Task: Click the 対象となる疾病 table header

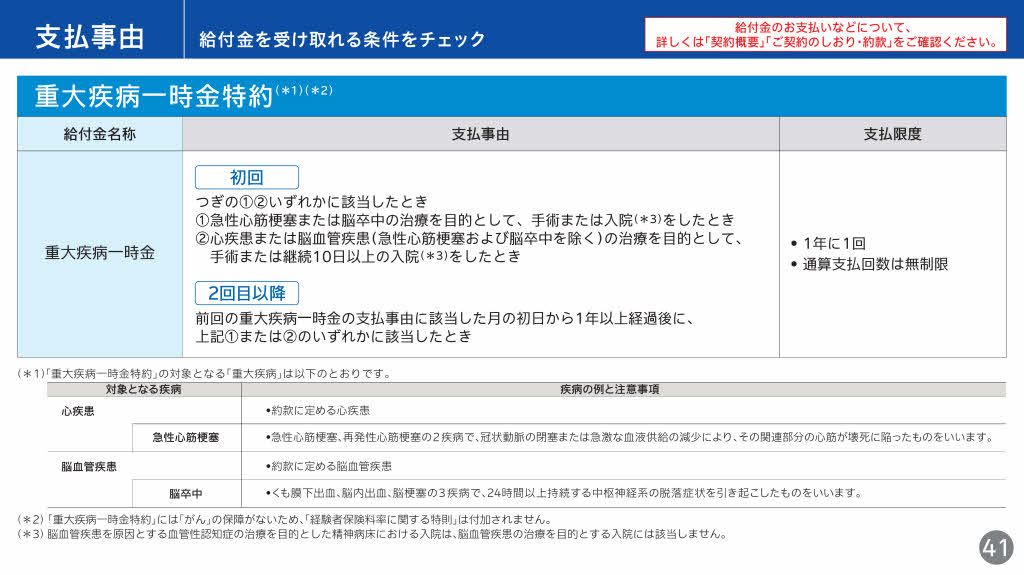Action: 143,389
